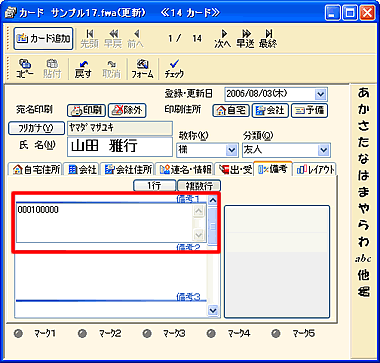
Task: Select ま in the kana index
Action: 363,192
